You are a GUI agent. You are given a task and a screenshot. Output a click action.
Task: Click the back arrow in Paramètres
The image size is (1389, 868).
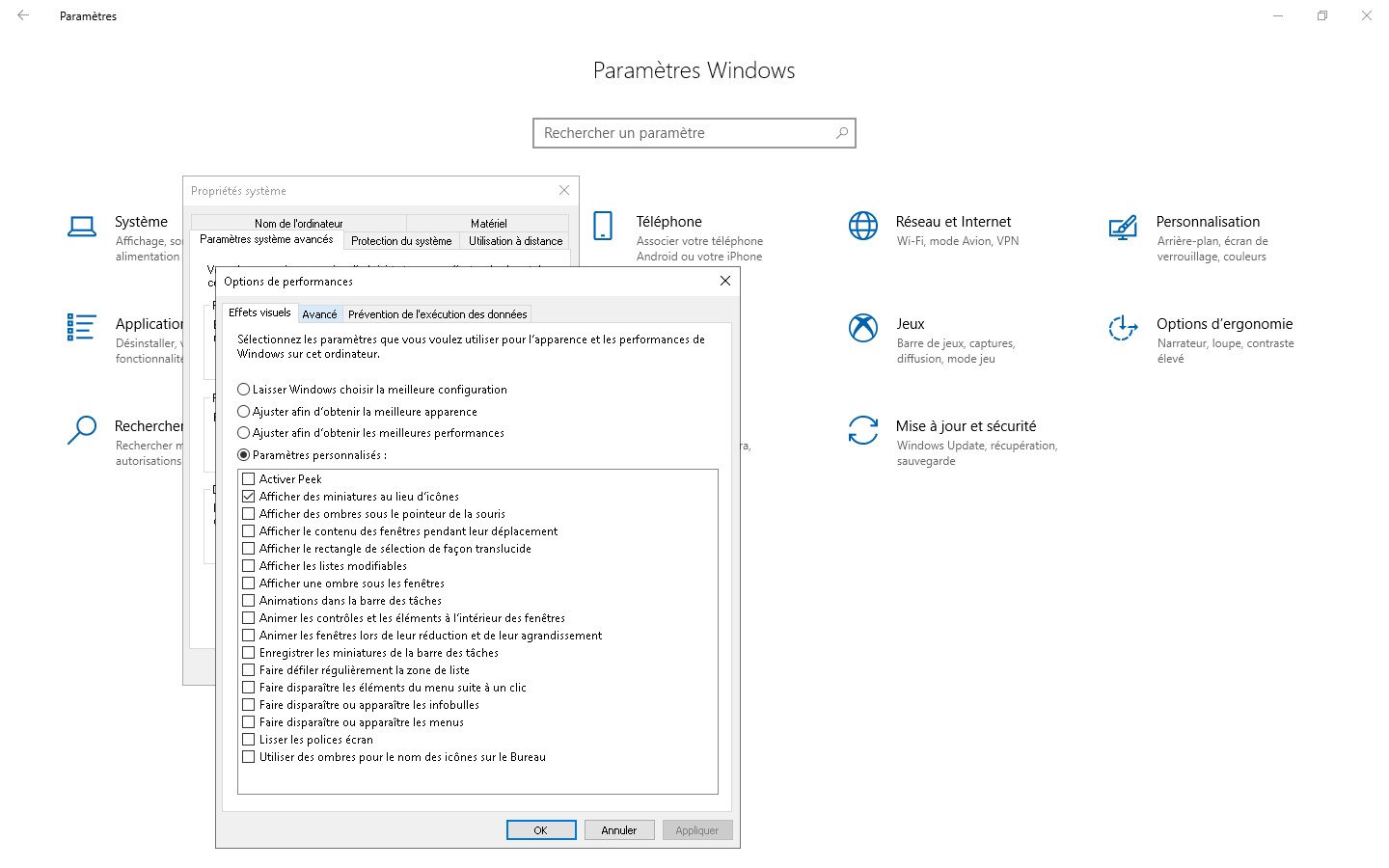(23, 15)
